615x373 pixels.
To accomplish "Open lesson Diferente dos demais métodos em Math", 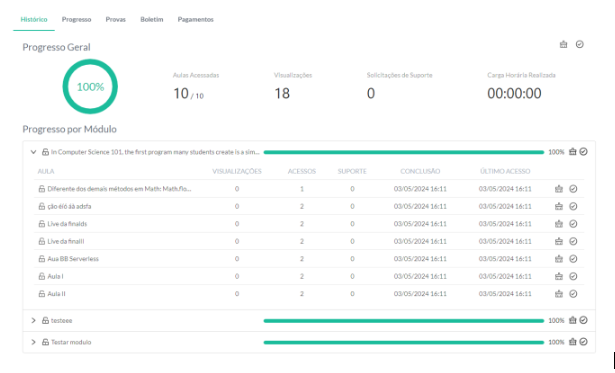I will pyautogui.click(x=119, y=189).
